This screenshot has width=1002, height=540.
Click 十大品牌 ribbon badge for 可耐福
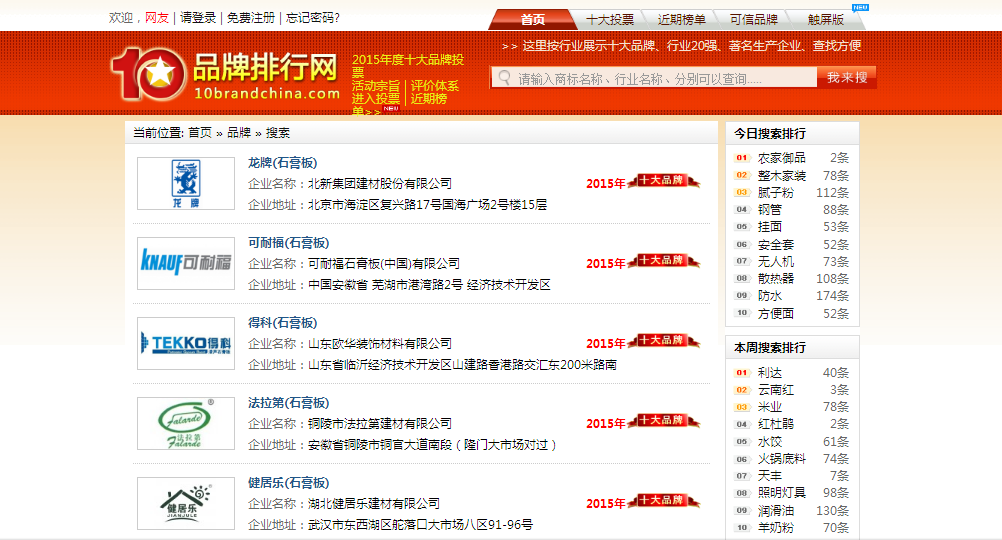coord(664,261)
